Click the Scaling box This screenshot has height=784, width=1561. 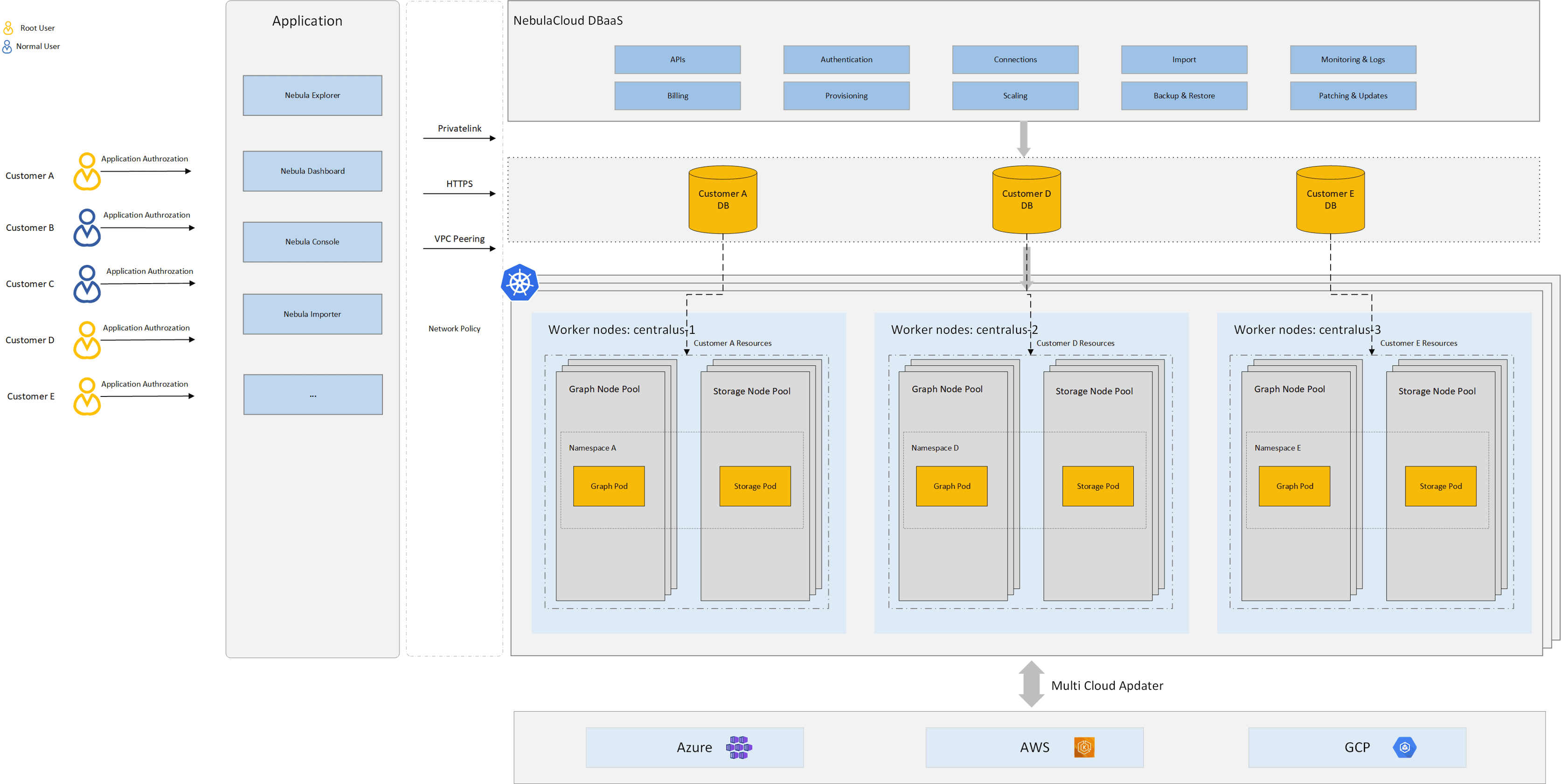pos(1016,96)
